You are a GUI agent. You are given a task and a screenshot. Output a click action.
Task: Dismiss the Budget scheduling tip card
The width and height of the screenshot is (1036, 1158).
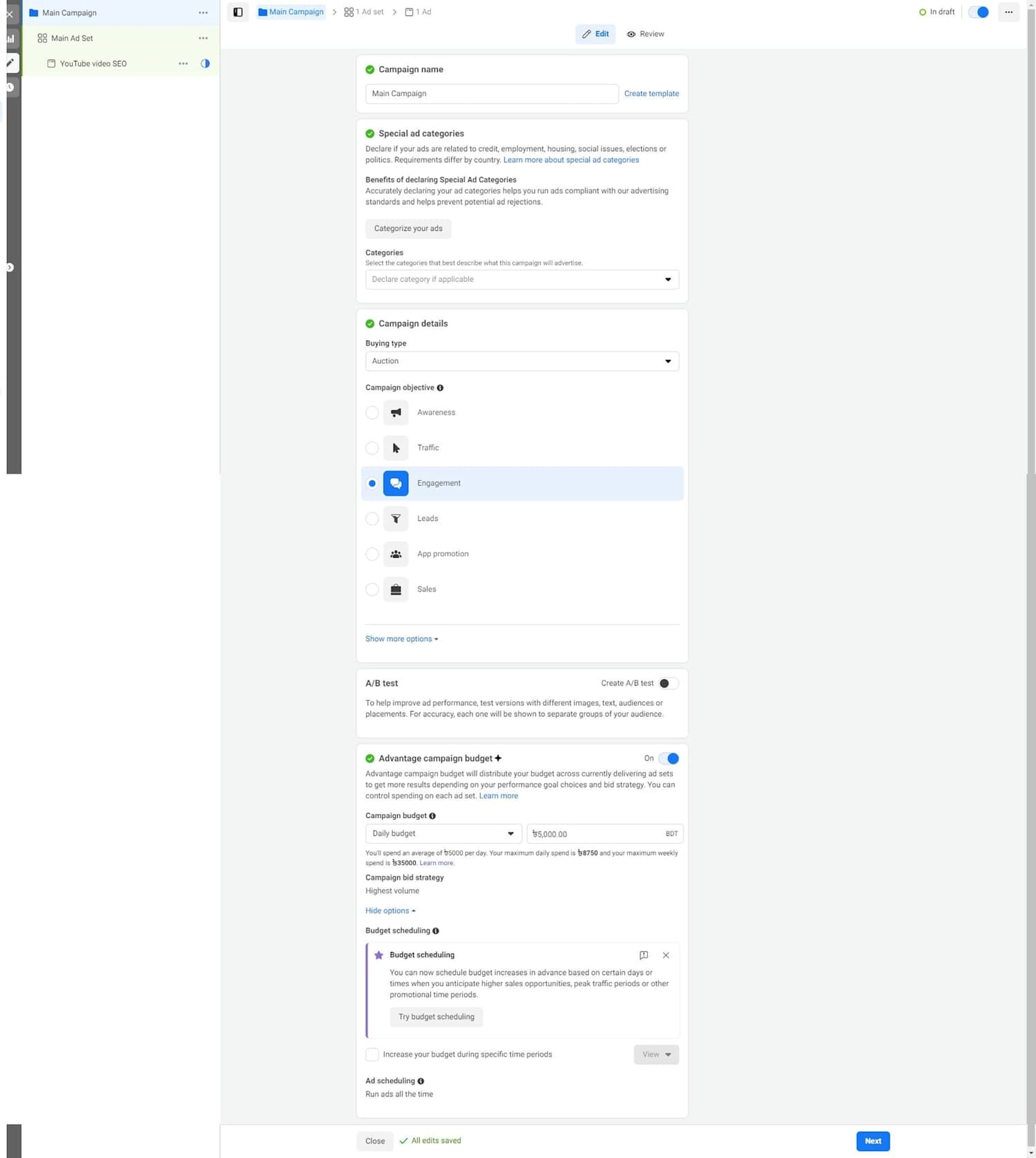[x=666, y=955]
